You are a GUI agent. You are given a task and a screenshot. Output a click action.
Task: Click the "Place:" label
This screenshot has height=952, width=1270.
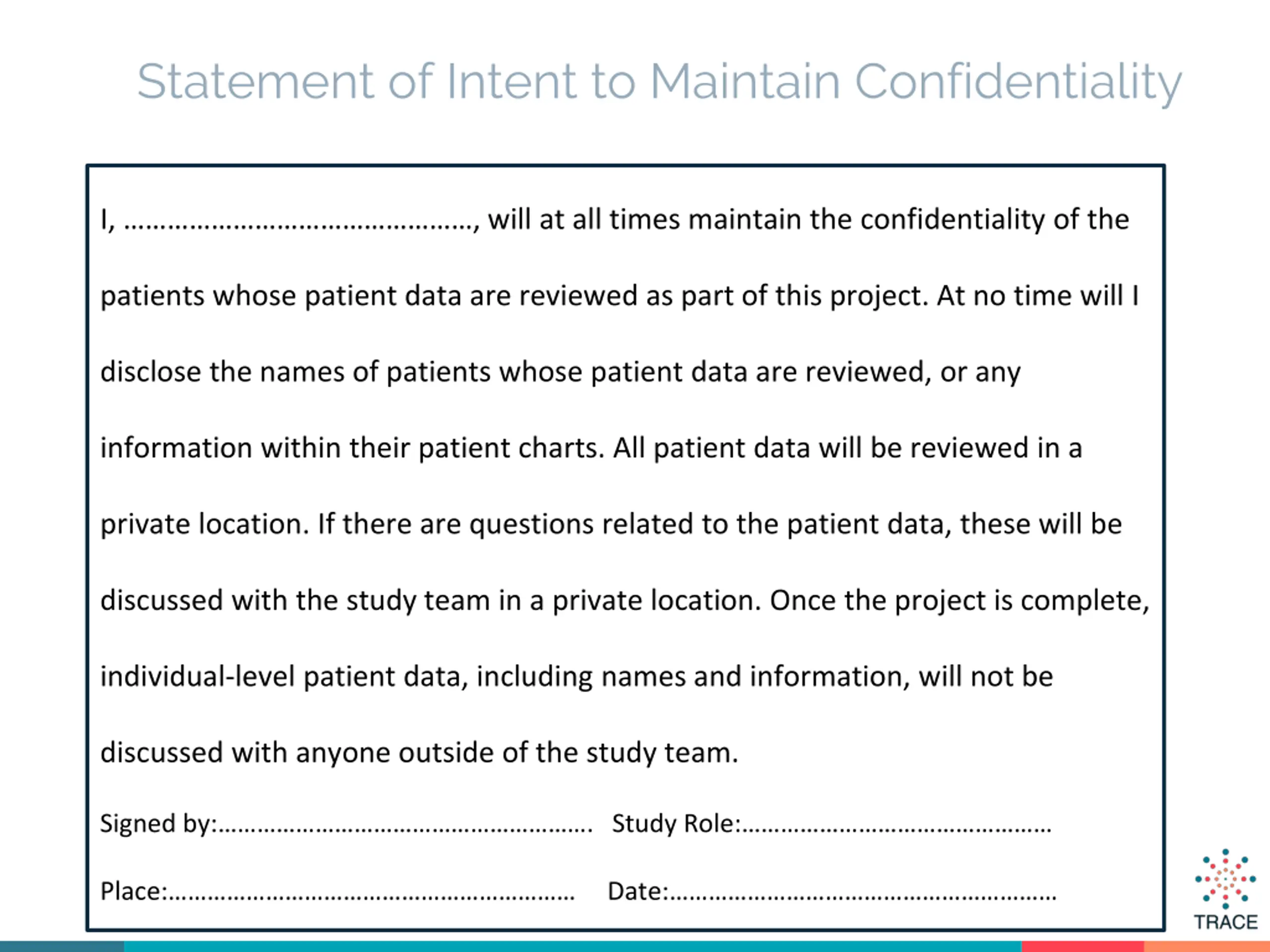(134, 891)
